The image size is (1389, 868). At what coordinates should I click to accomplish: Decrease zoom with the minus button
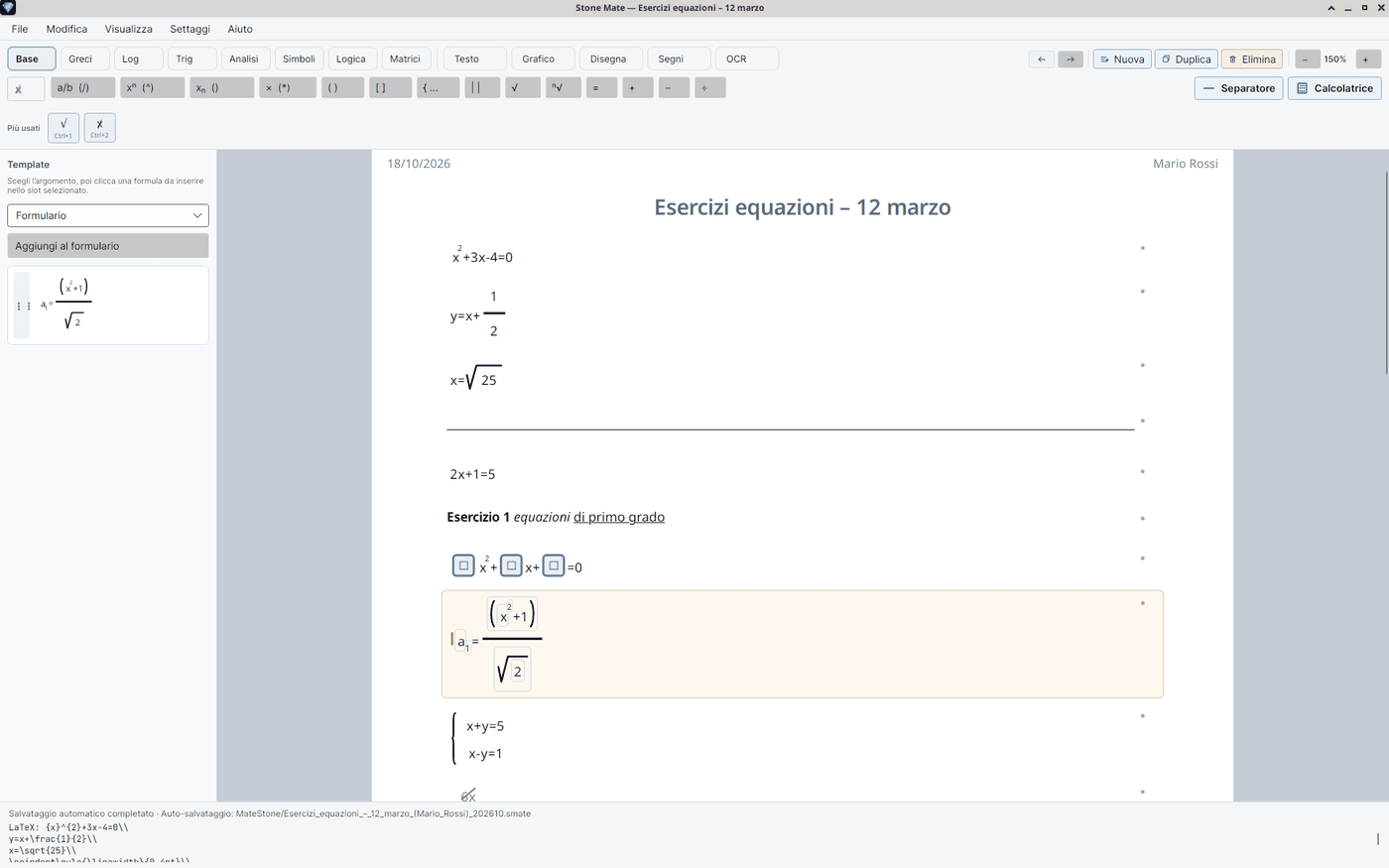(1306, 60)
